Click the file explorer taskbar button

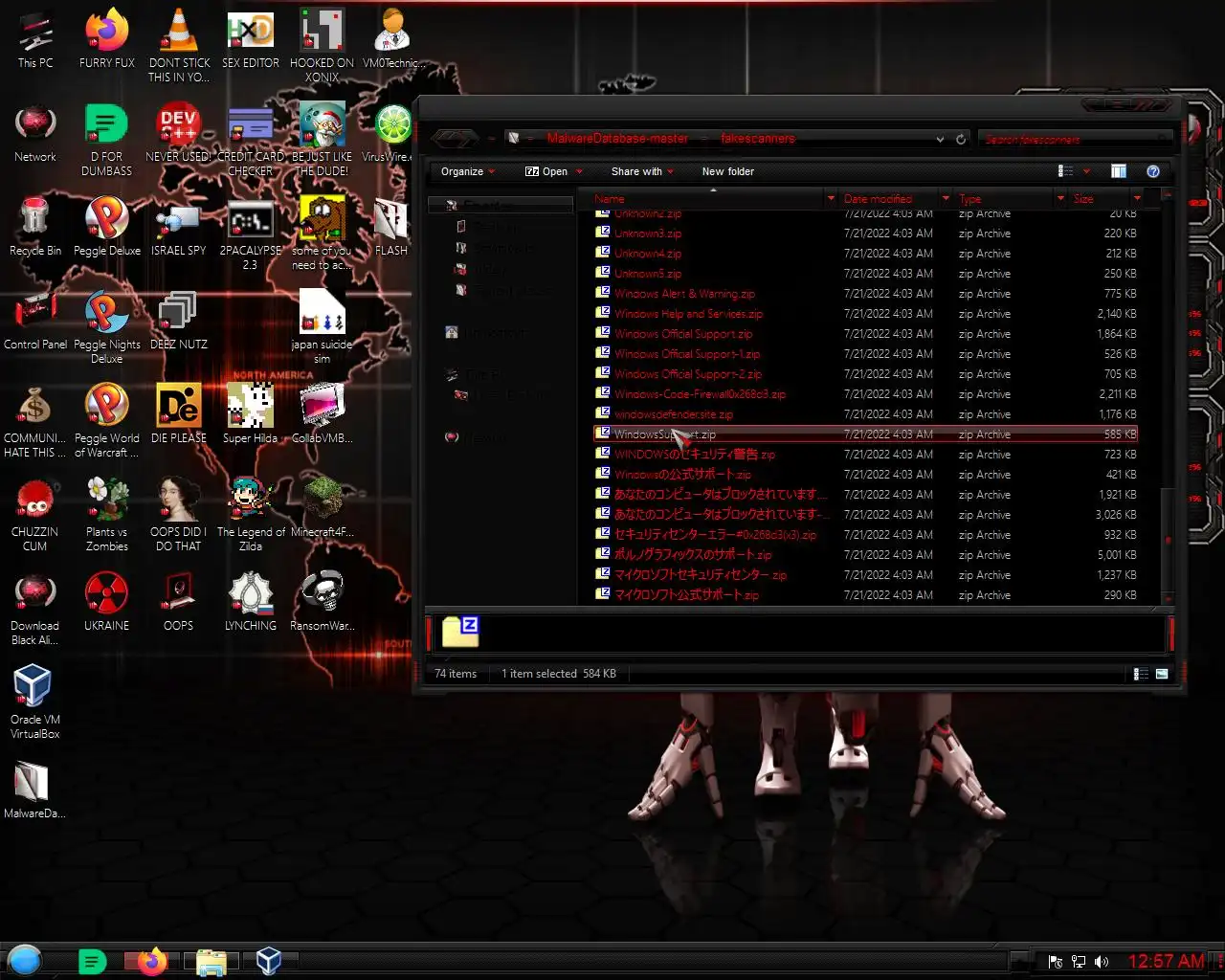pos(212,961)
